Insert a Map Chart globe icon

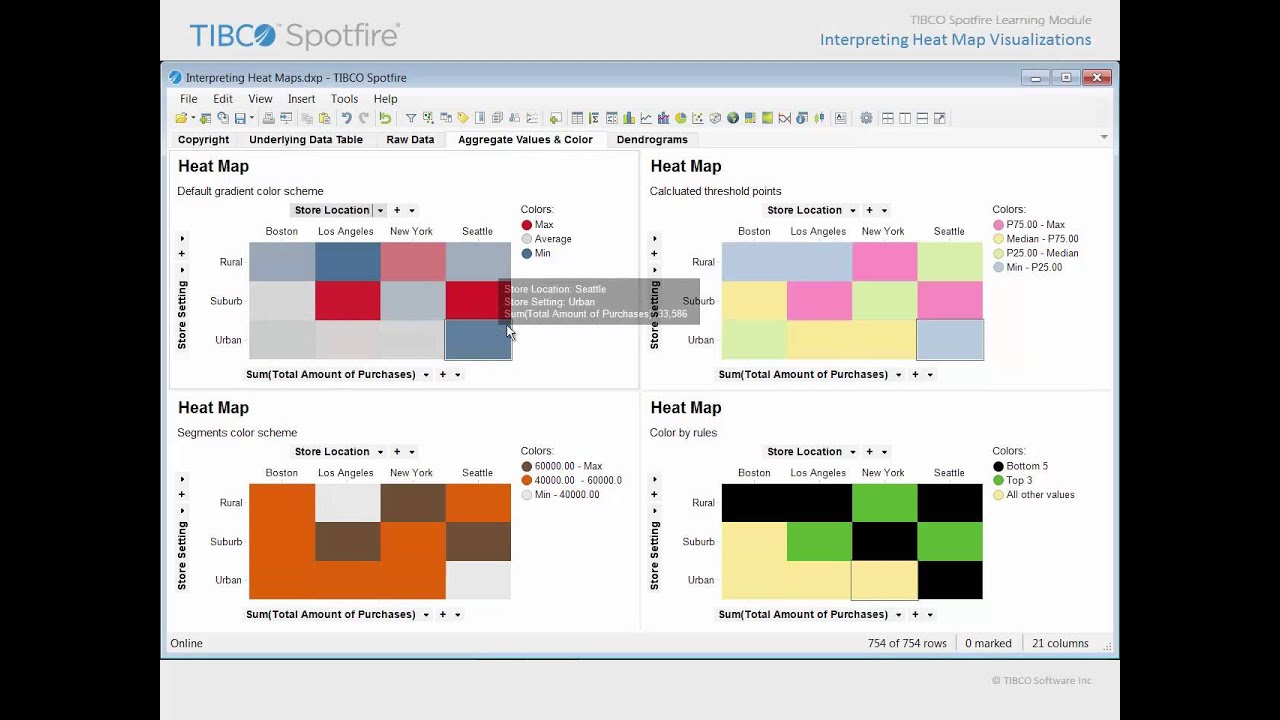coord(733,118)
